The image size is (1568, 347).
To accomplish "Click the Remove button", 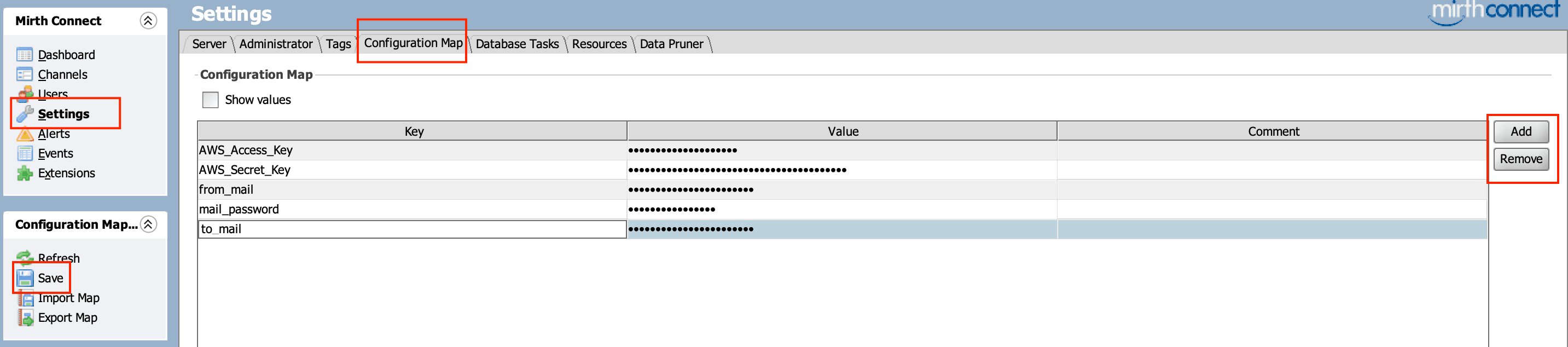I will [1520, 159].
